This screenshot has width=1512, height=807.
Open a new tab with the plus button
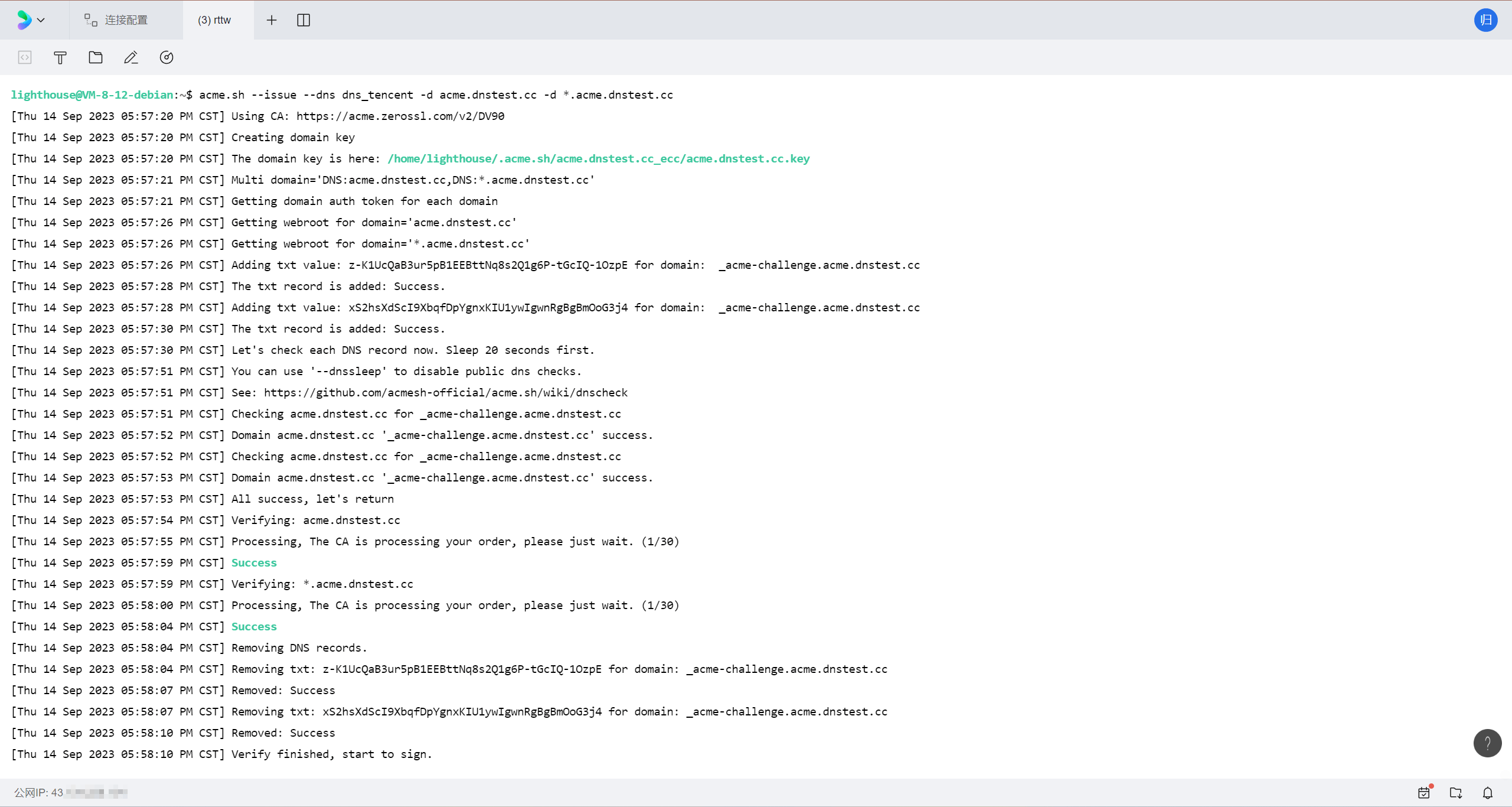click(272, 19)
